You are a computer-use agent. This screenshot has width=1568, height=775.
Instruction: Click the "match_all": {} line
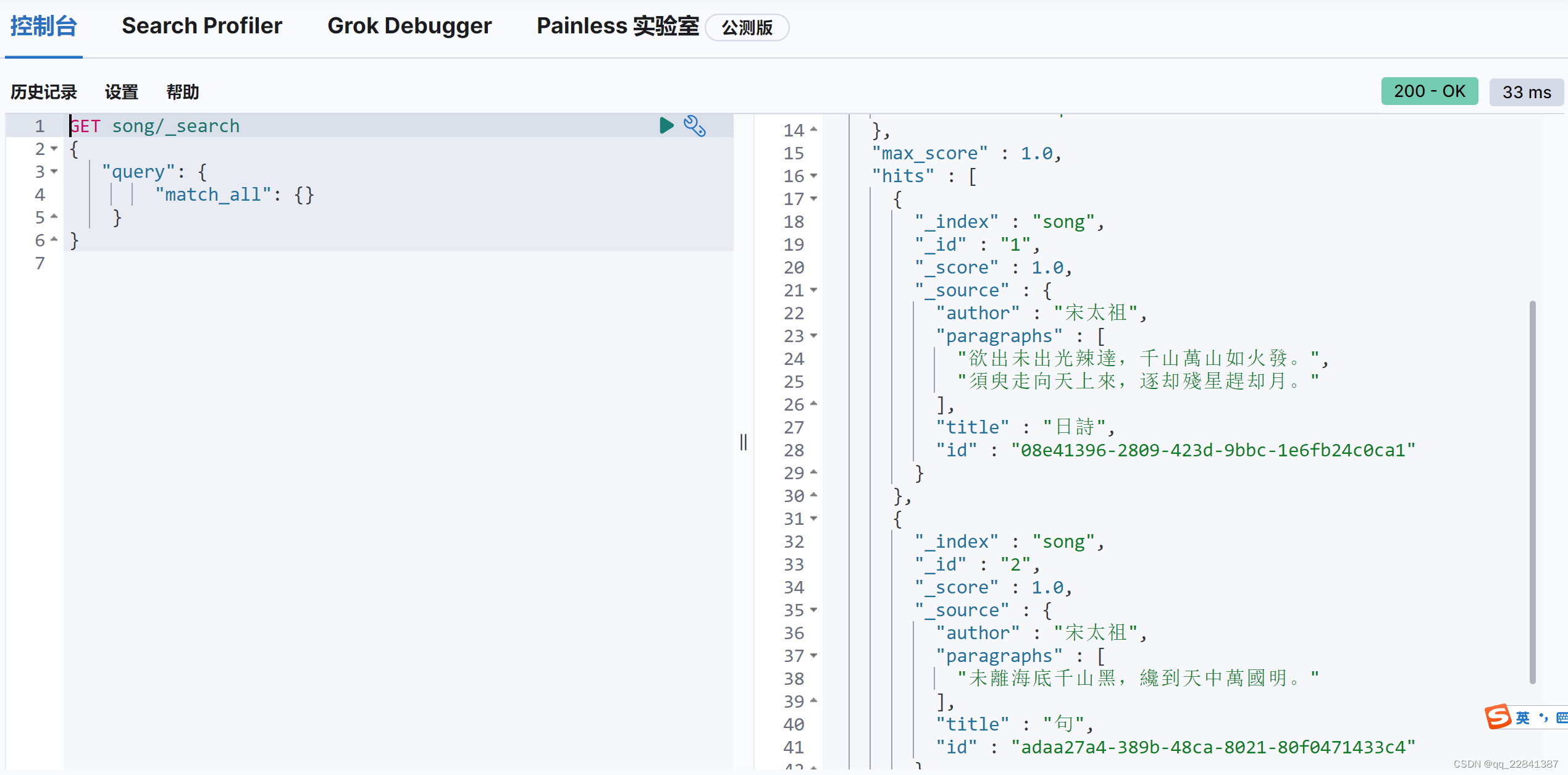[x=235, y=195]
